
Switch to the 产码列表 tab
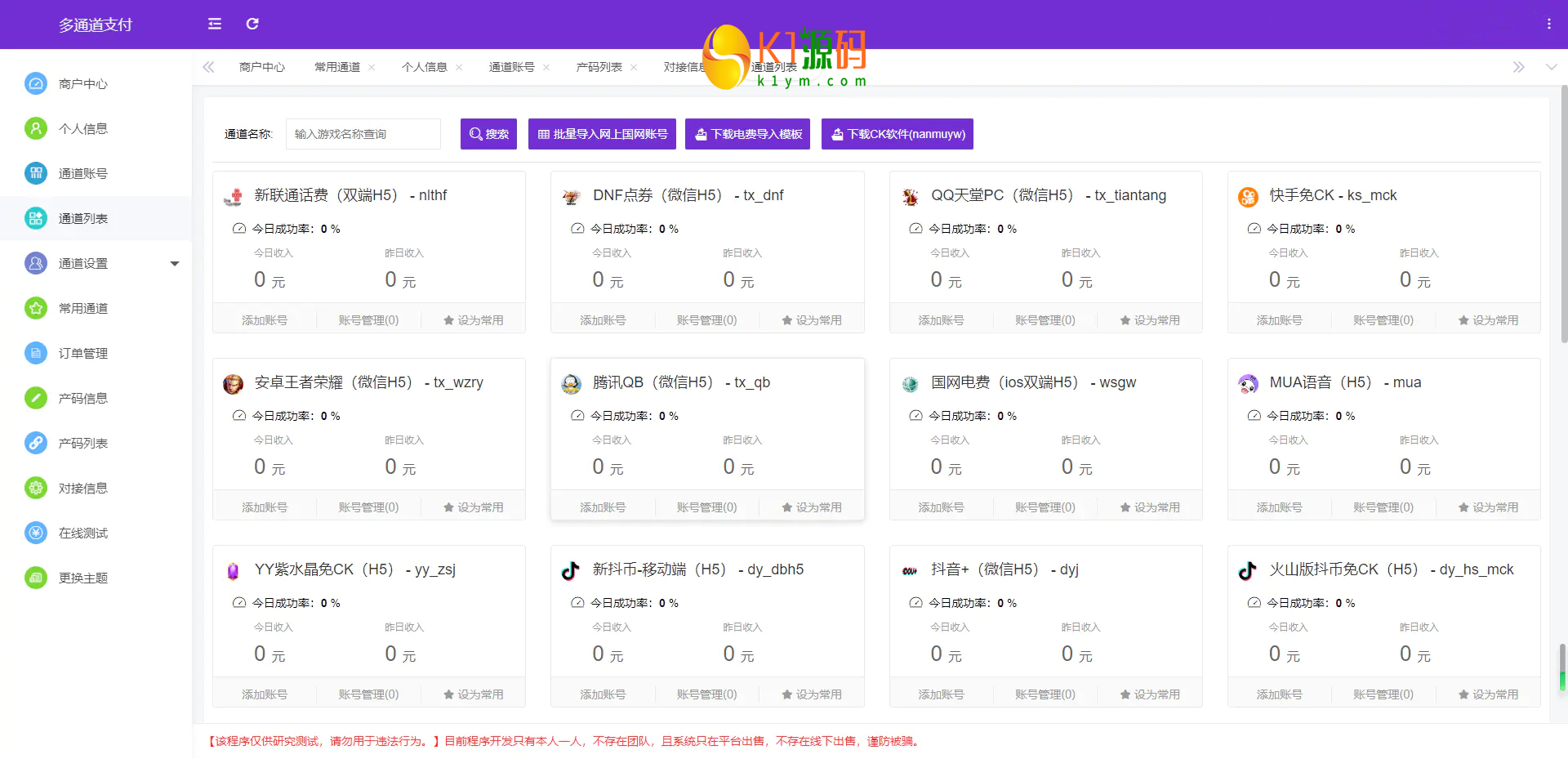click(x=599, y=67)
